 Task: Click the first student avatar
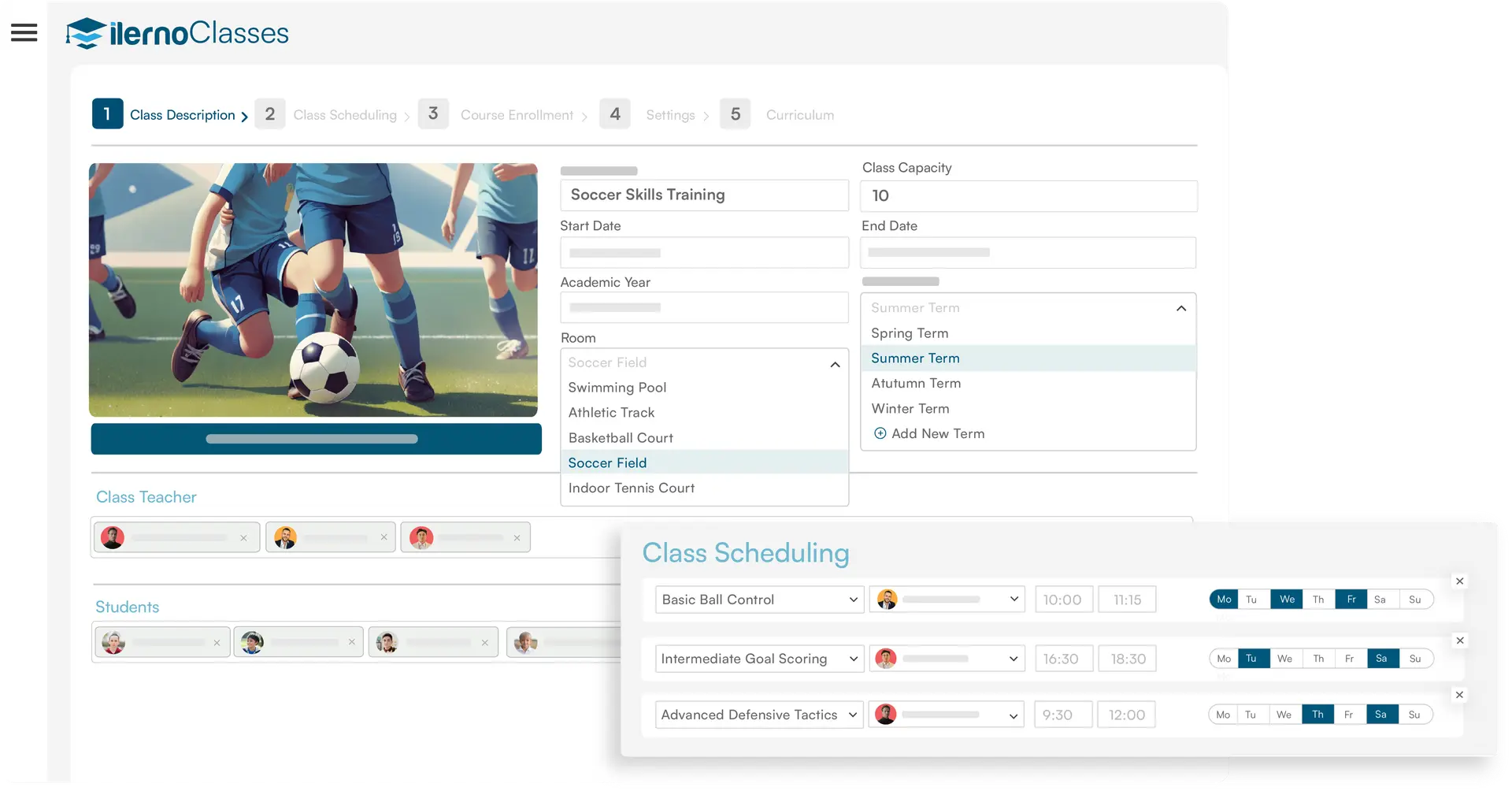point(113,642)
